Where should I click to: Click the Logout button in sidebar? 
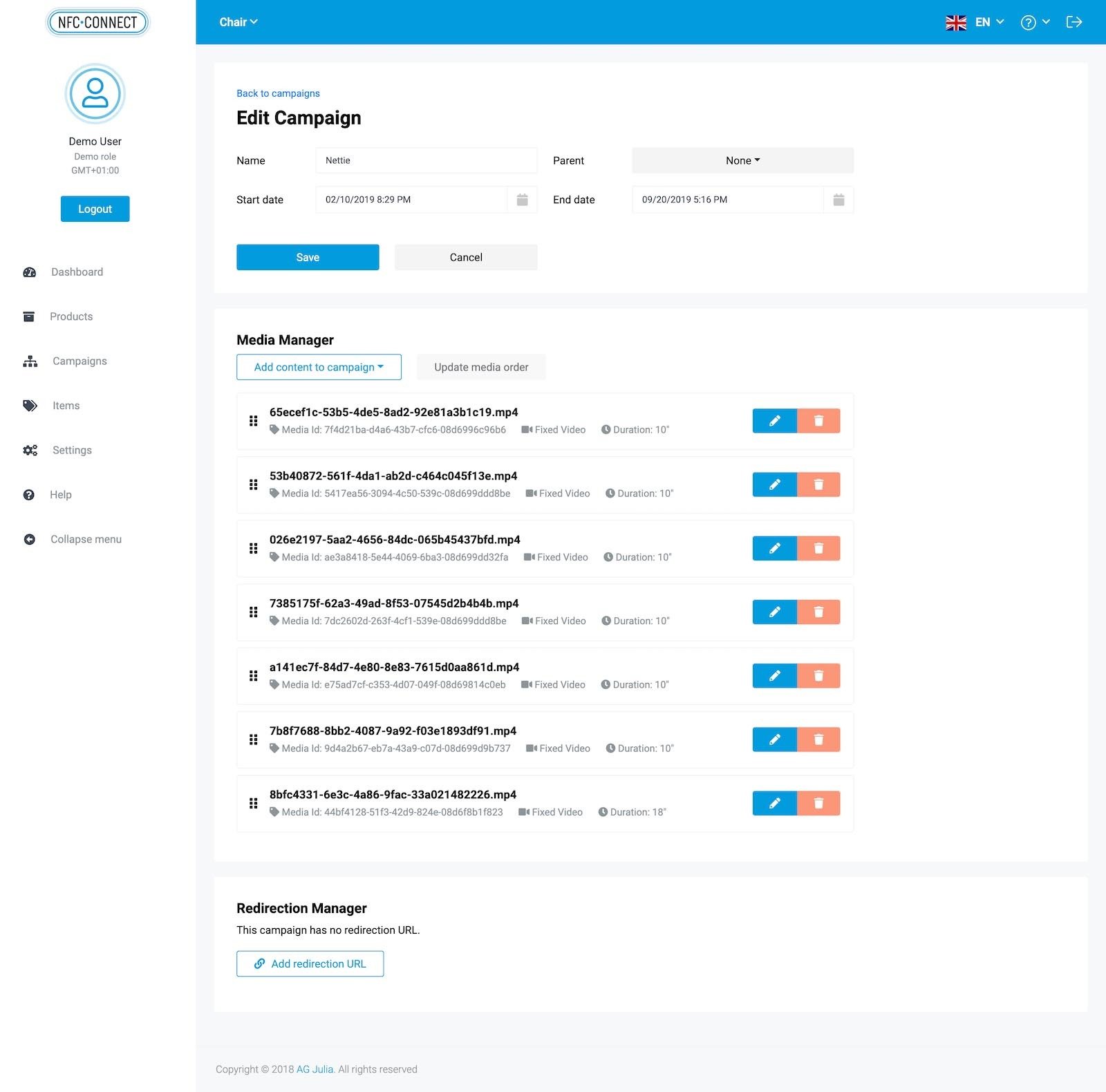(x=95, y=209)
